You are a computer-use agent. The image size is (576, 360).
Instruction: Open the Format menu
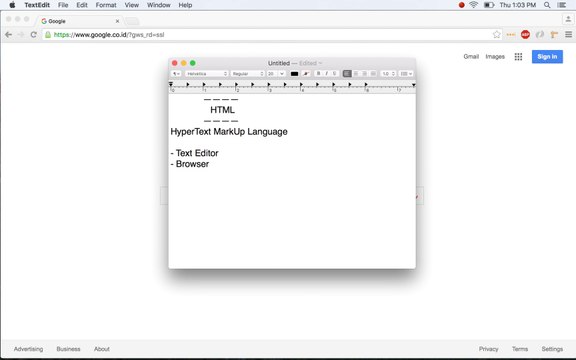click(106, 5)
